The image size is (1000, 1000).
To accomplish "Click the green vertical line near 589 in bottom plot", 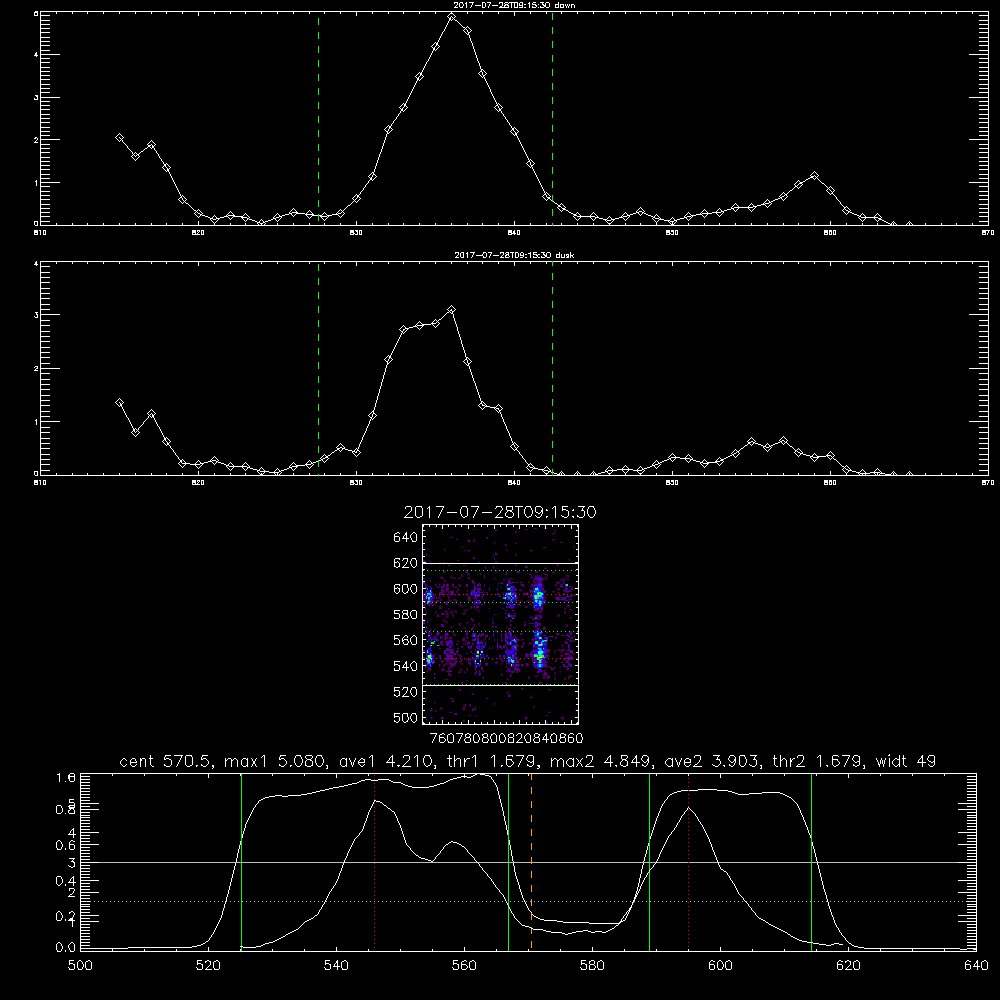I will tap(649, 861).
